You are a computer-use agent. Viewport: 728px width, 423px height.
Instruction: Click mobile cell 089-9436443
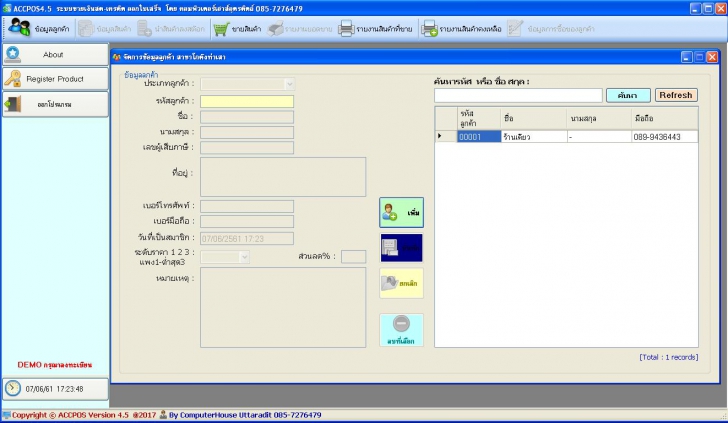(665, 137)
